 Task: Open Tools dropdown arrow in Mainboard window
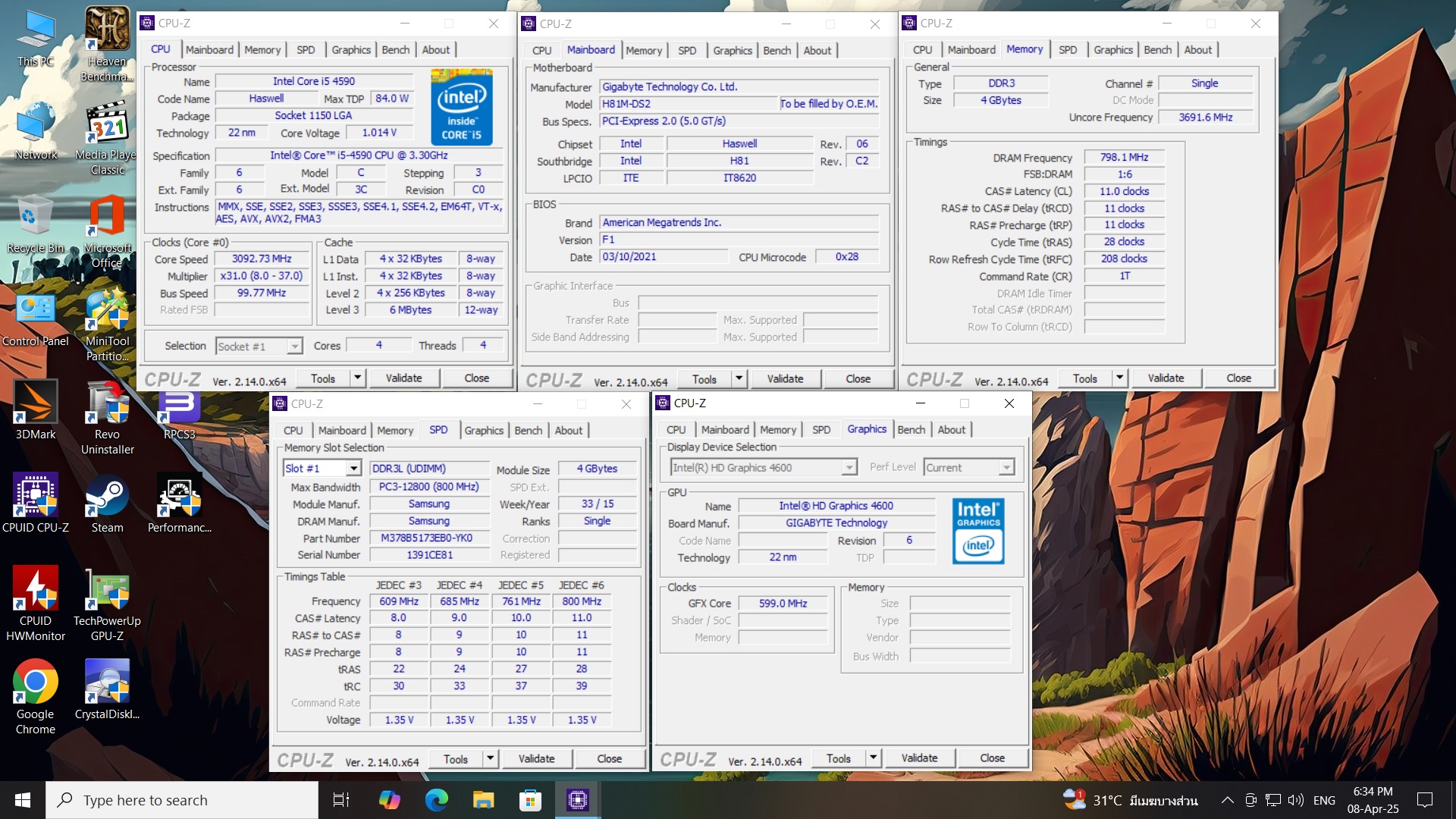click(739, 378)
